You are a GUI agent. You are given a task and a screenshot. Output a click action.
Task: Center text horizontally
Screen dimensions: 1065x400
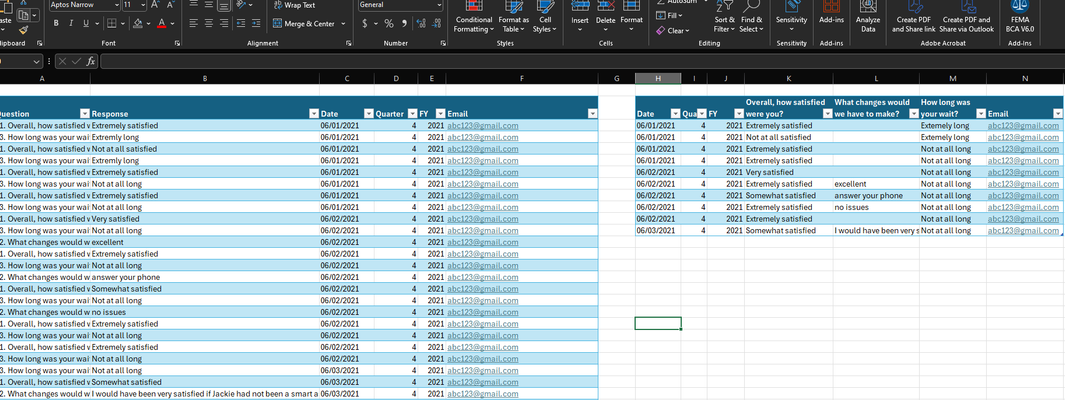pyautogui.click(x=209, y=23)
